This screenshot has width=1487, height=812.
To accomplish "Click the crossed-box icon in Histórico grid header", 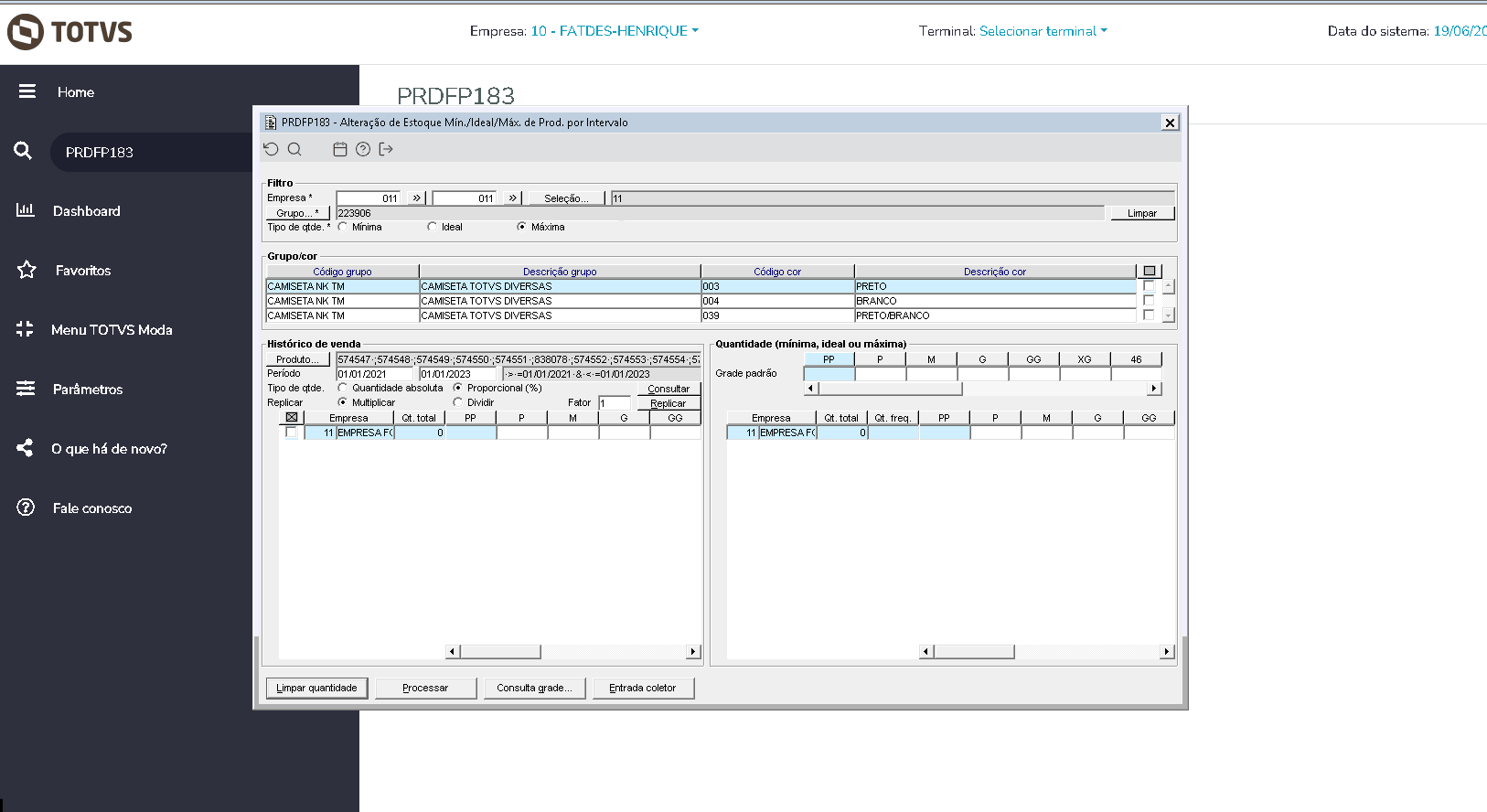I will click(292, 418).
